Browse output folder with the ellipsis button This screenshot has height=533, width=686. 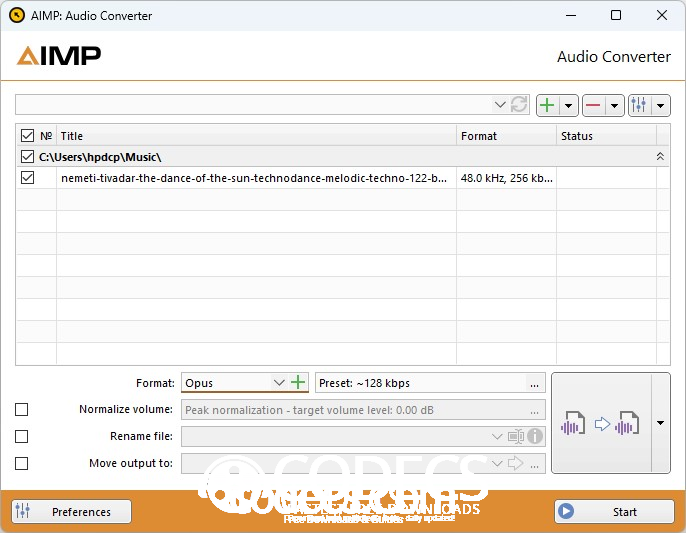[534, 465]
